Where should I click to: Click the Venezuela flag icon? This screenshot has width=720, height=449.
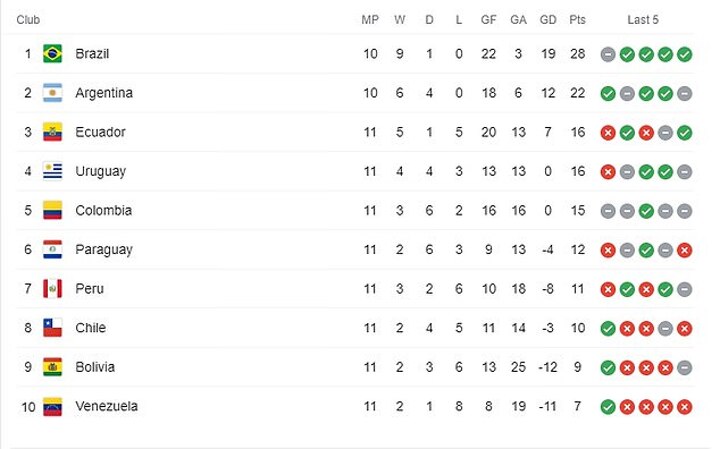53,406
